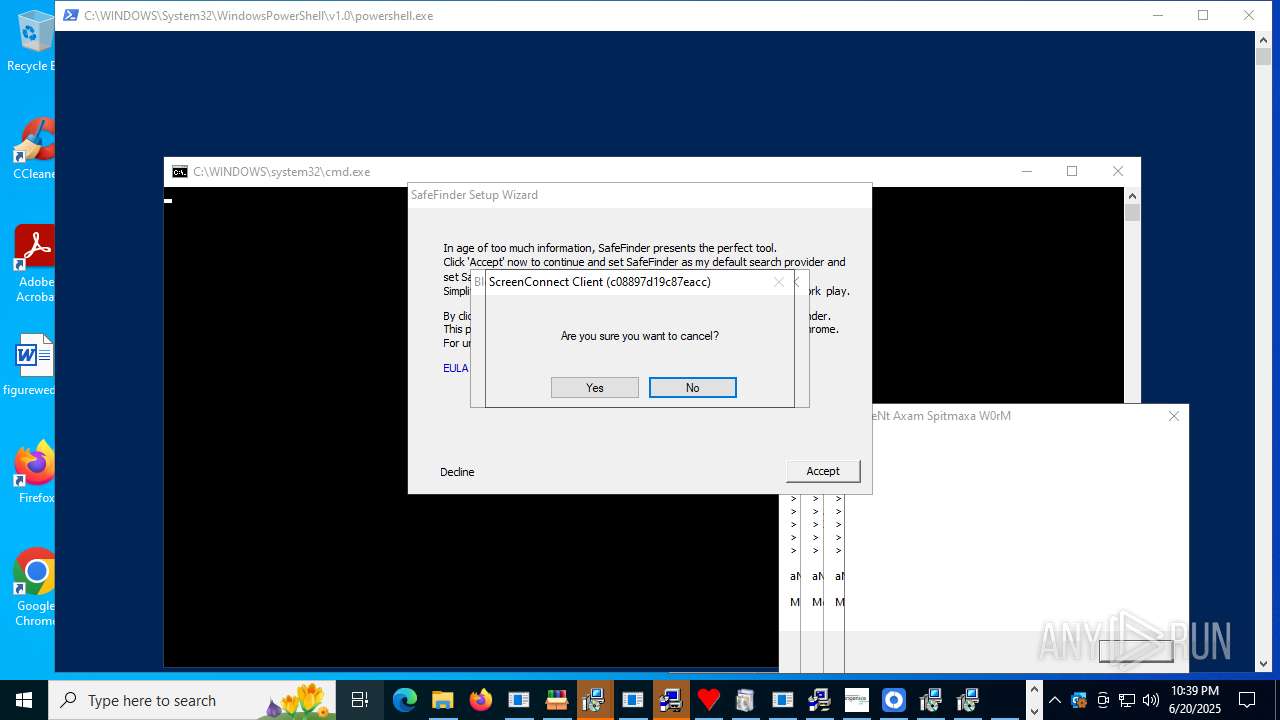Open the Windows Start menu
Screen dimensions: 1280x720
coord(24,700)
